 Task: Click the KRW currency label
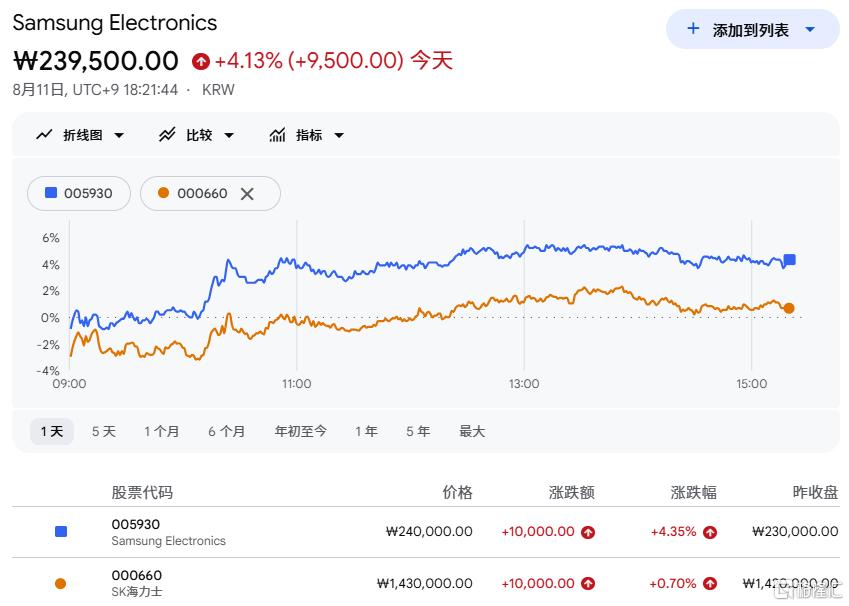tap(218, 90)
